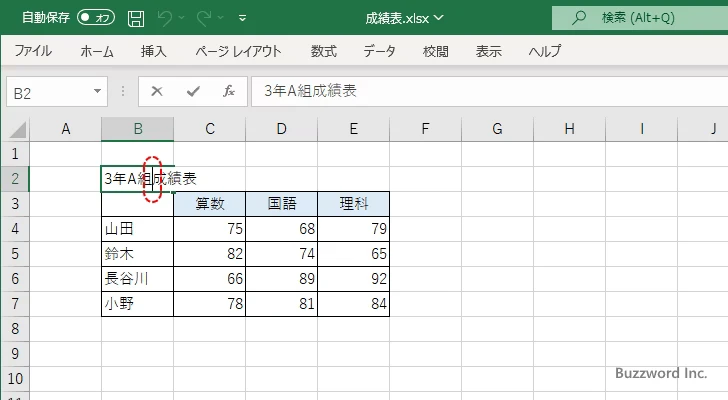Select row 10 header
This screenshot has width=728, height=400.
(15, 379)
